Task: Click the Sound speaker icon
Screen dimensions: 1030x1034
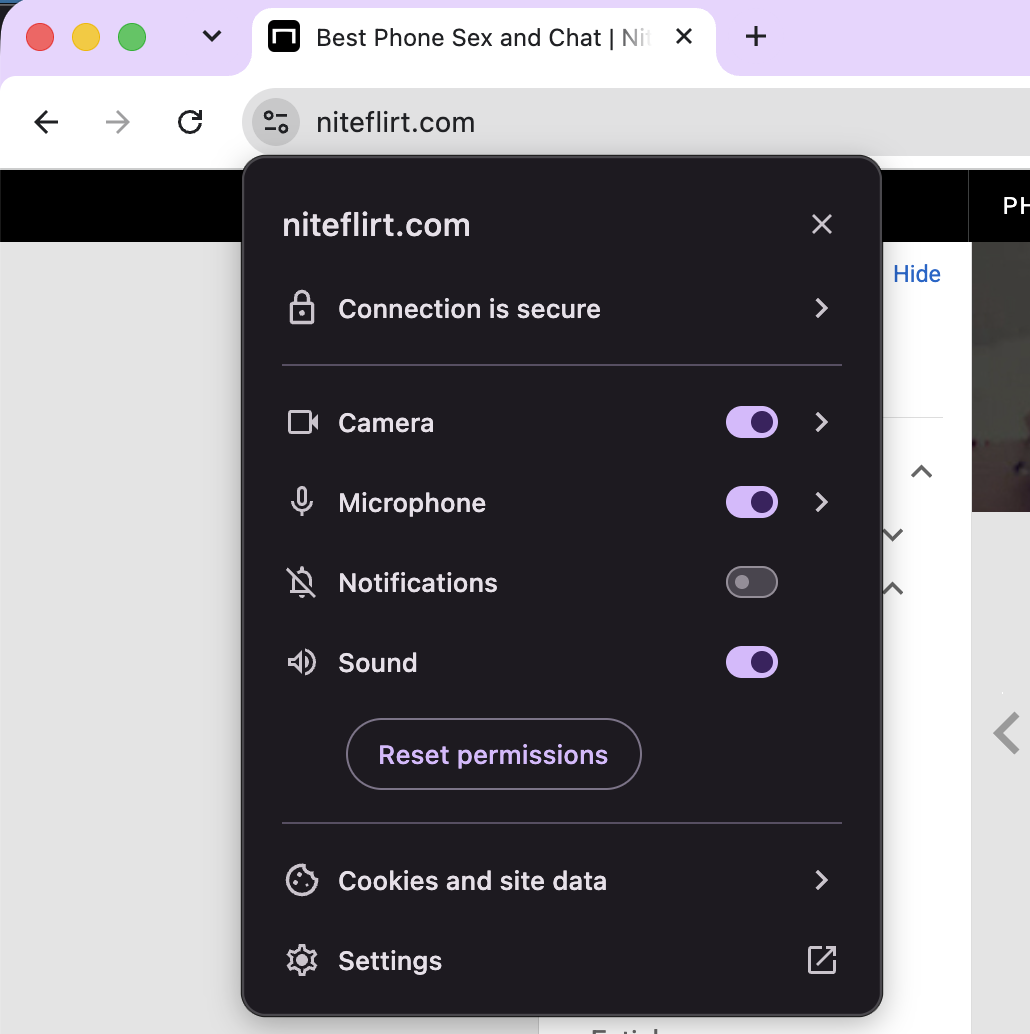Action: (x=302, y=662)
